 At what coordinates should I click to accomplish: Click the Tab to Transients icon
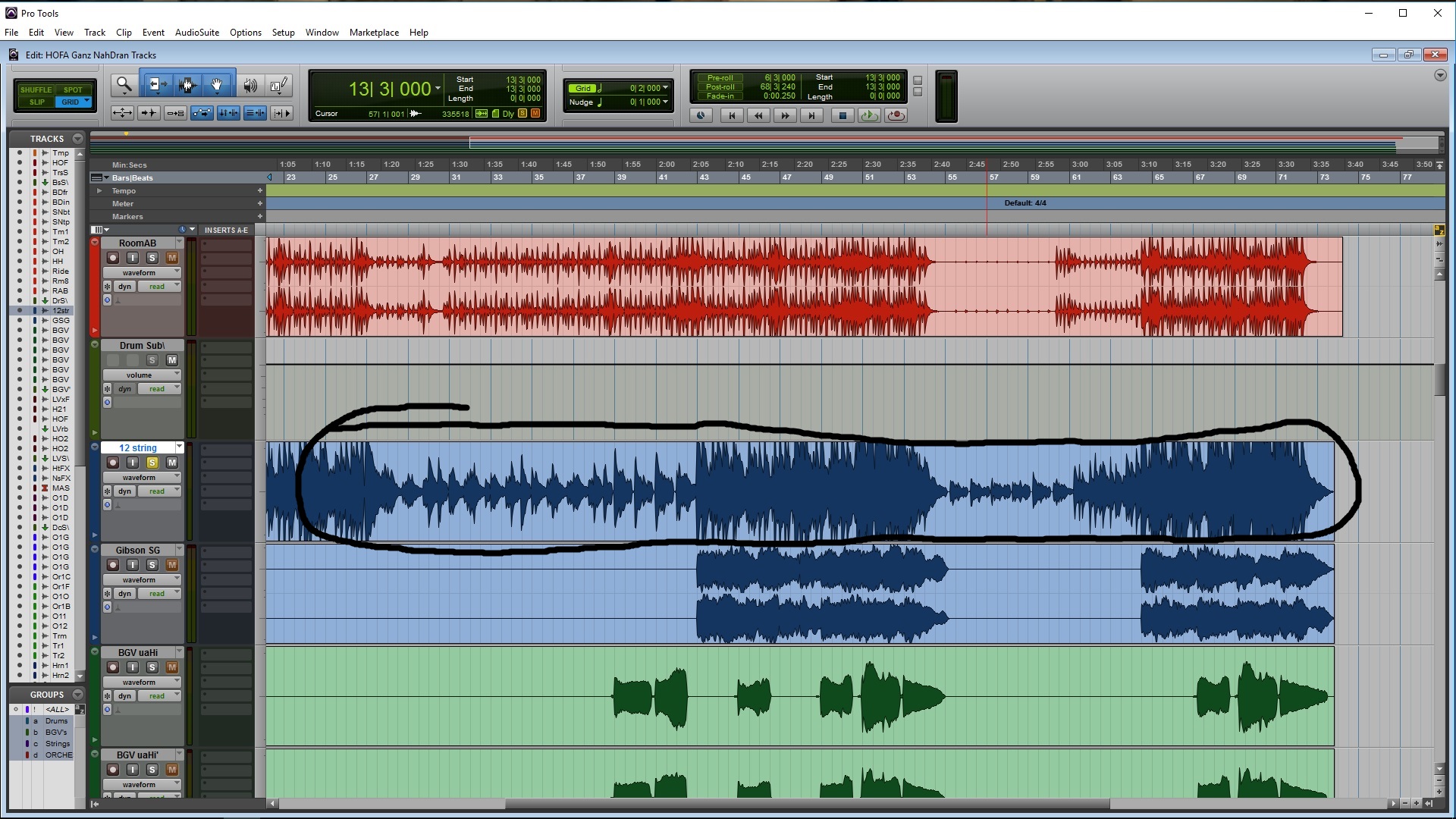pyautogui.click(x=149, y=113)
